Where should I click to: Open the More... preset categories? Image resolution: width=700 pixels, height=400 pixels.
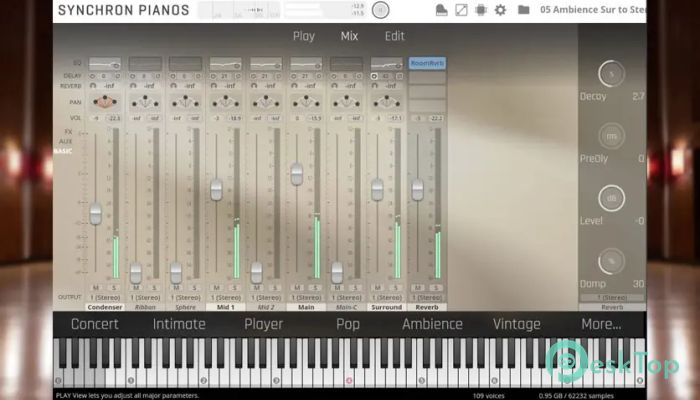pyautogui.click(x=601, y=324)
